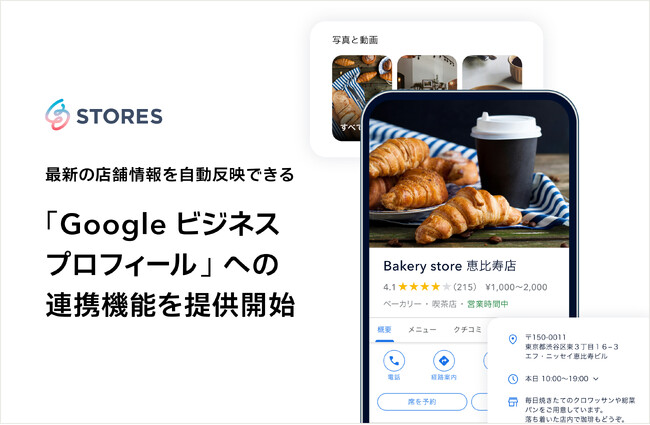The image size is (650, 425).
Task: Click the 席を予約 button
Action: (422, 401)
